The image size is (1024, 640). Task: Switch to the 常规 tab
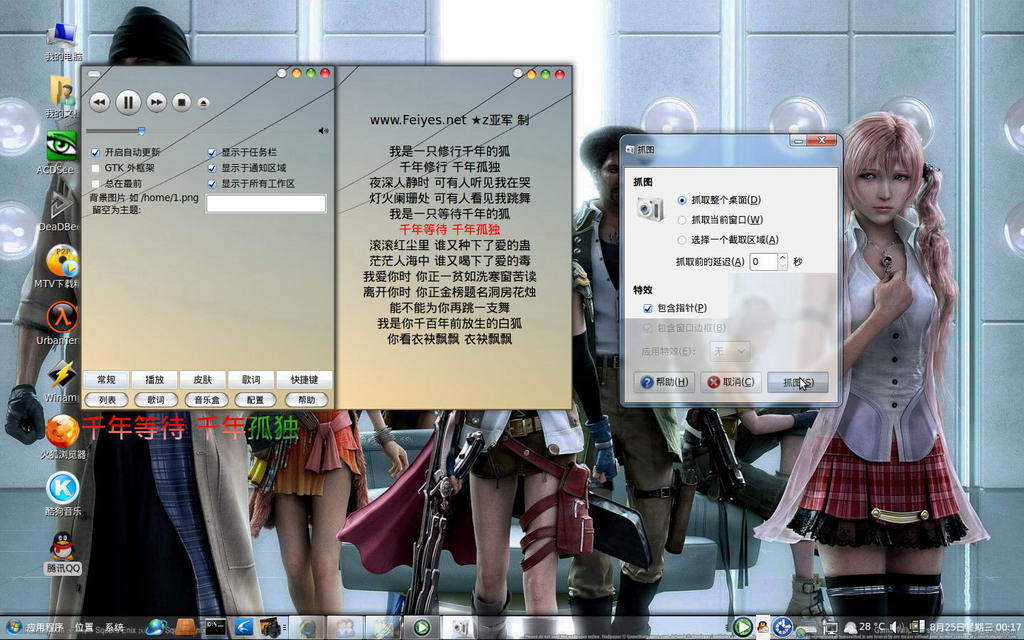click(106, 379)
